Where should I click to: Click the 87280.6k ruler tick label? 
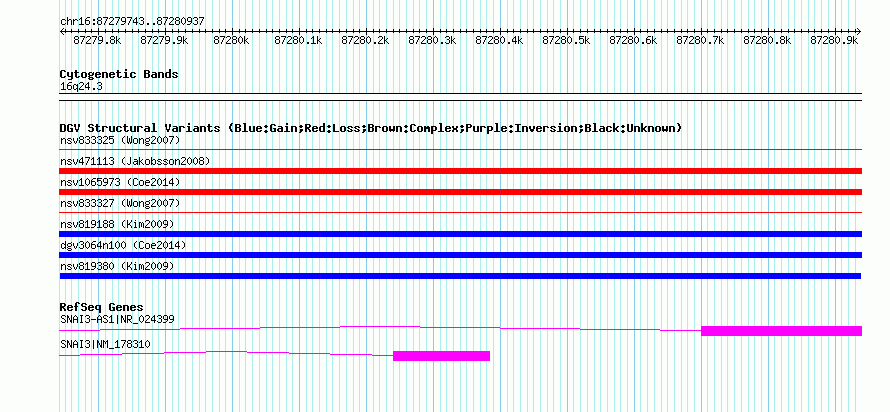click(x=633, y=40)
